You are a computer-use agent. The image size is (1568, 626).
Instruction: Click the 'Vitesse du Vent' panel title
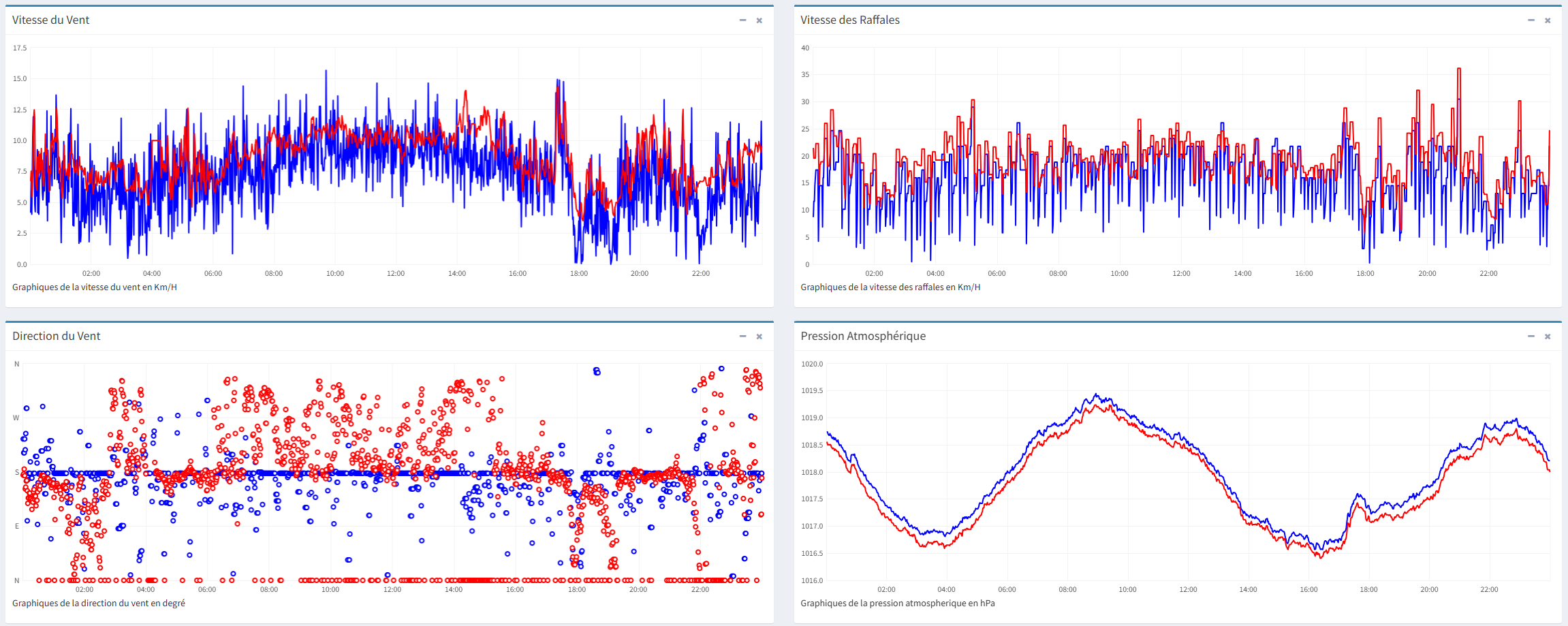50,20
